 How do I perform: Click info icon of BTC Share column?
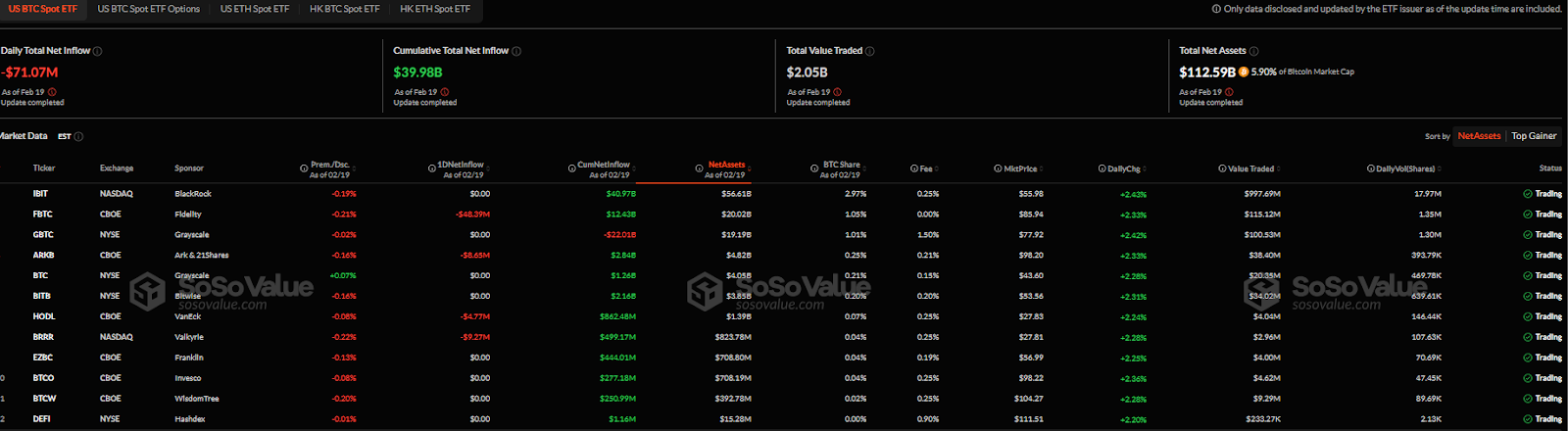click(814, 168)
